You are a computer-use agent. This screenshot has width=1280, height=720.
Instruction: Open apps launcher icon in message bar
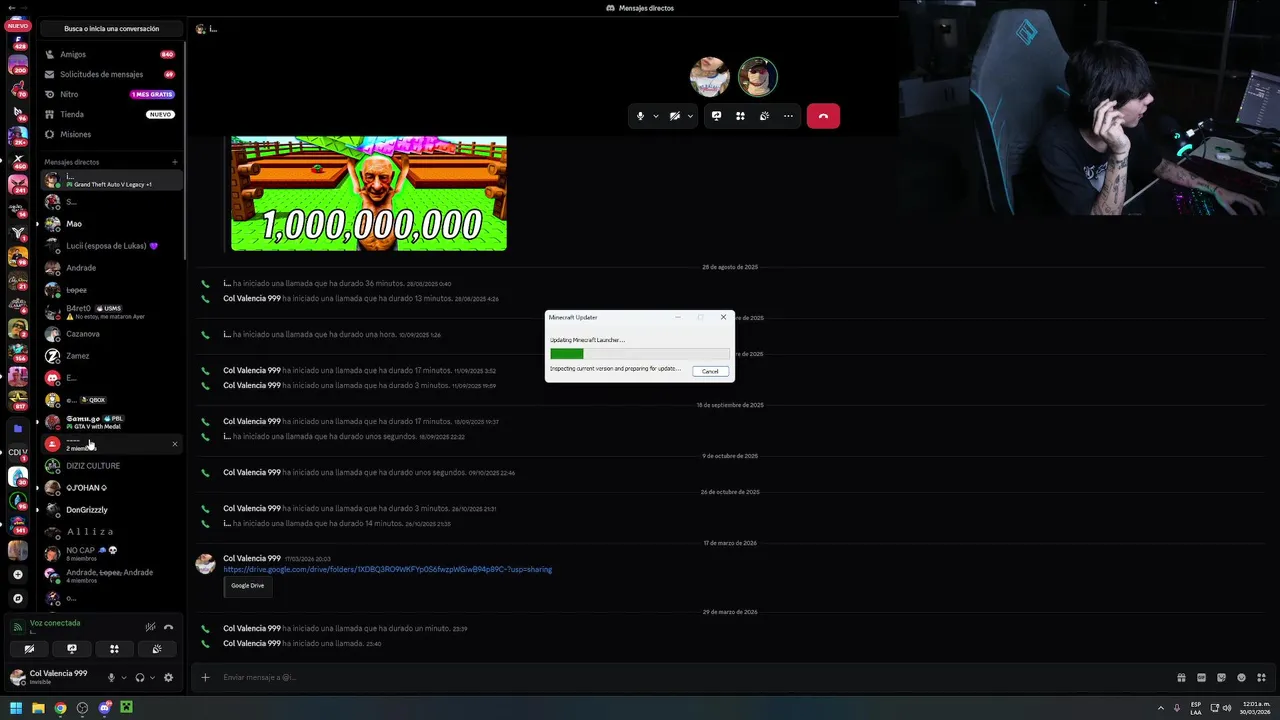click(x=1261, y=677)
